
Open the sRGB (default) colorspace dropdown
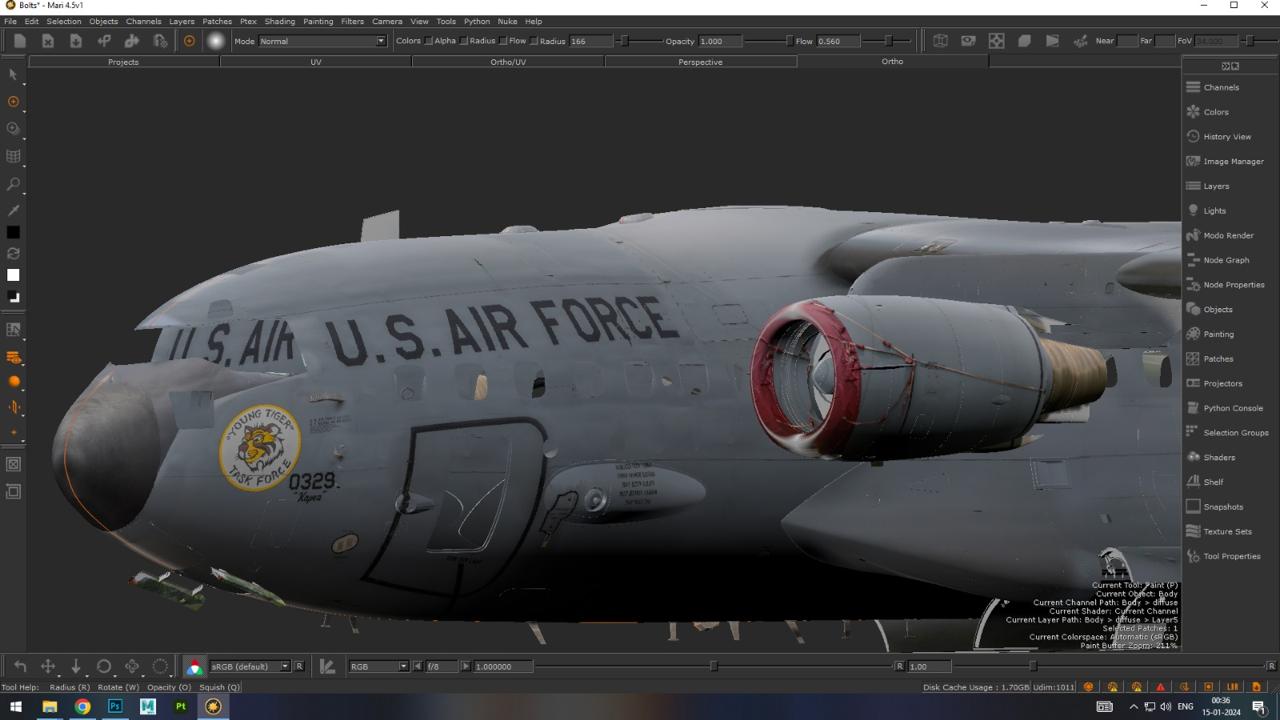pos(249,666)
